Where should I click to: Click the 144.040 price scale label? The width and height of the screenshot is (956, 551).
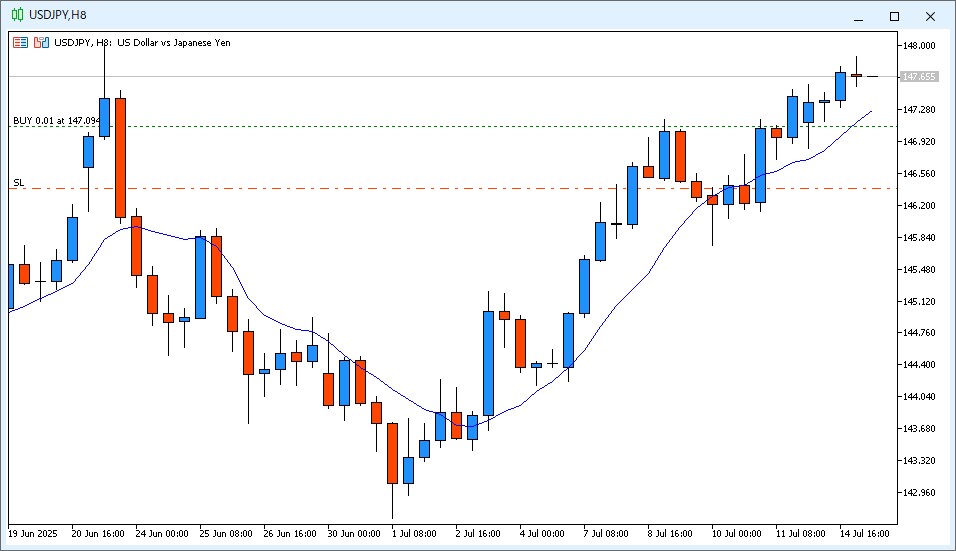pos(919,397)
